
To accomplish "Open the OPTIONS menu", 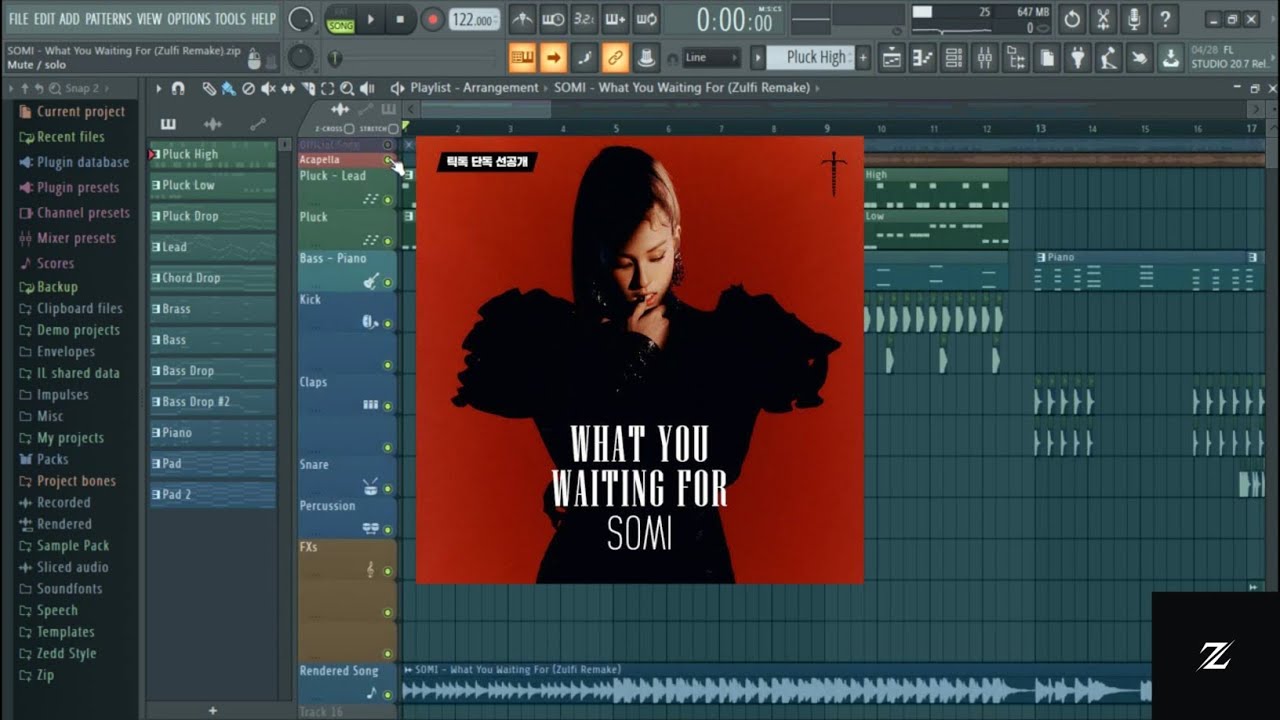I will pyautogui.click(x=189, y=19).
